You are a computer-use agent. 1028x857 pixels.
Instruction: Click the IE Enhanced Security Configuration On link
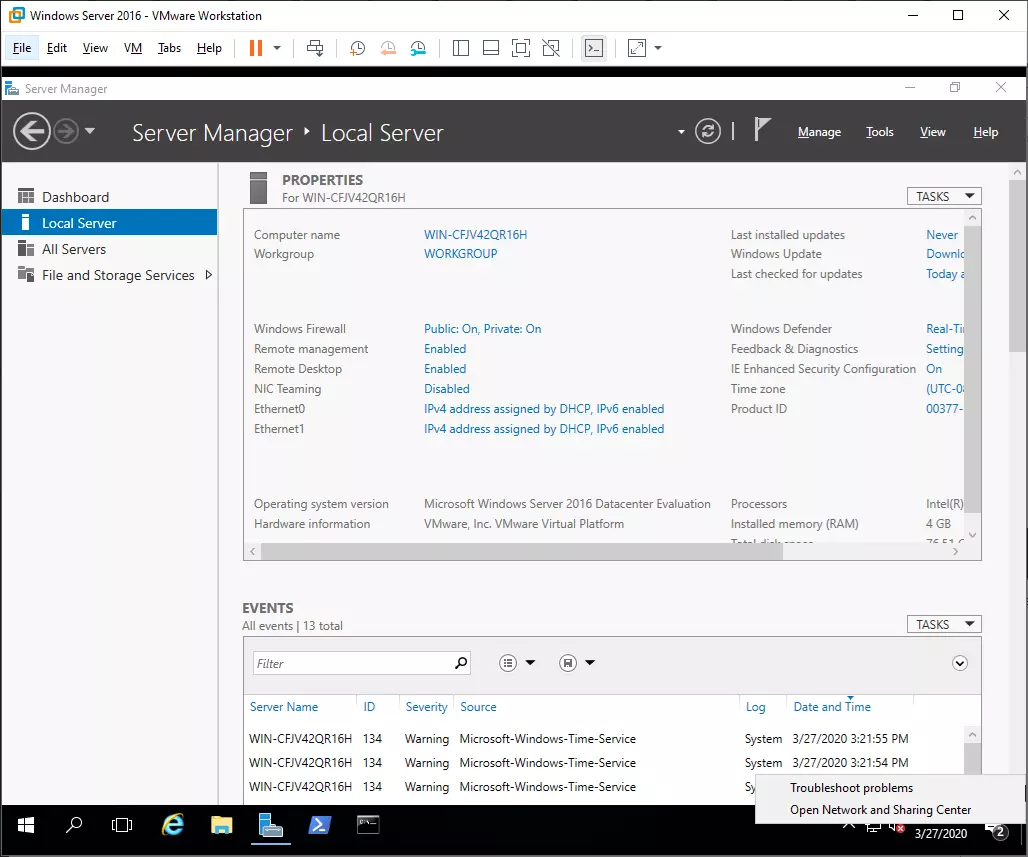click(934, 369)
